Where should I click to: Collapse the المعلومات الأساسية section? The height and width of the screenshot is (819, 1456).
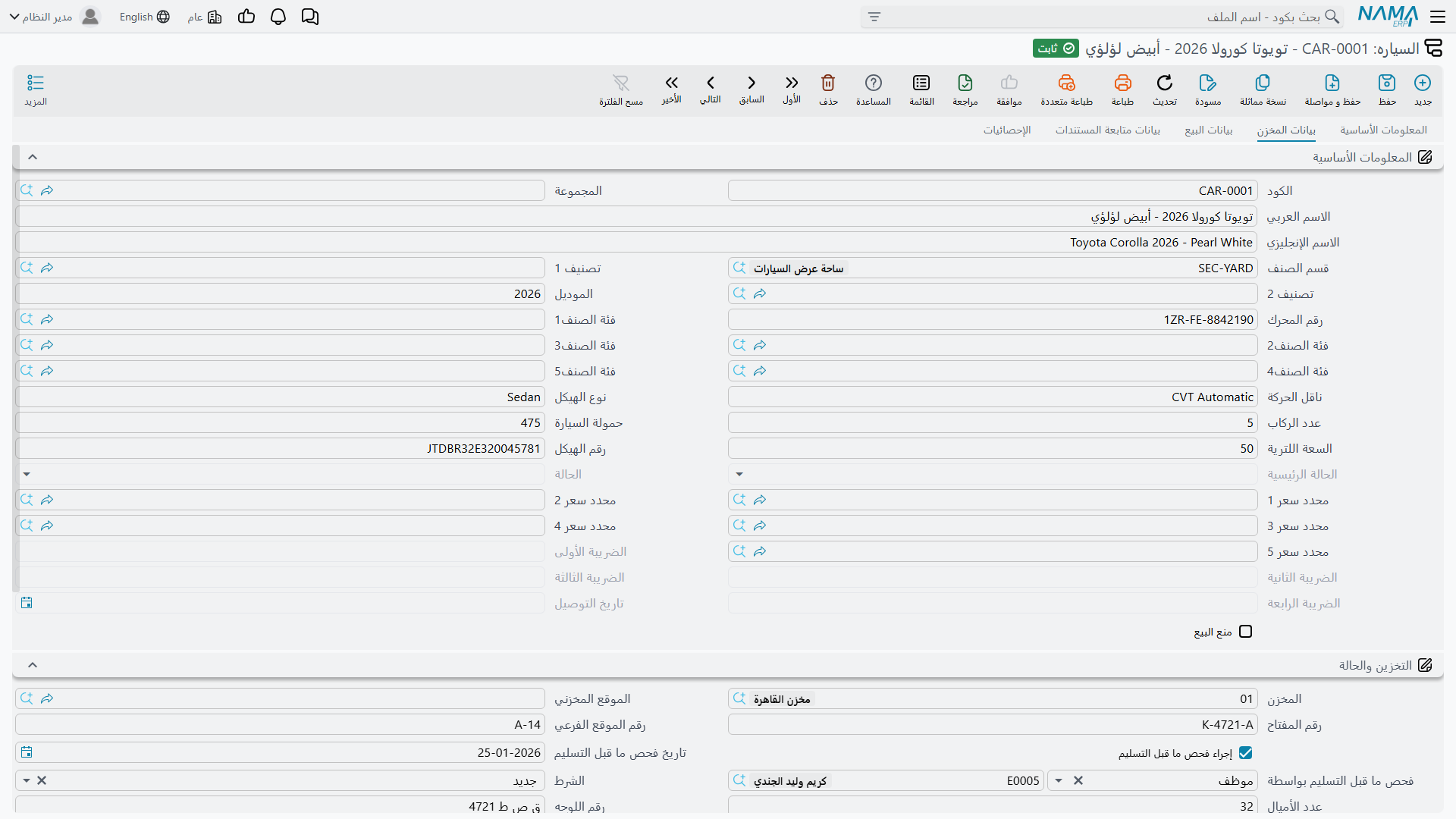point(33,157)
